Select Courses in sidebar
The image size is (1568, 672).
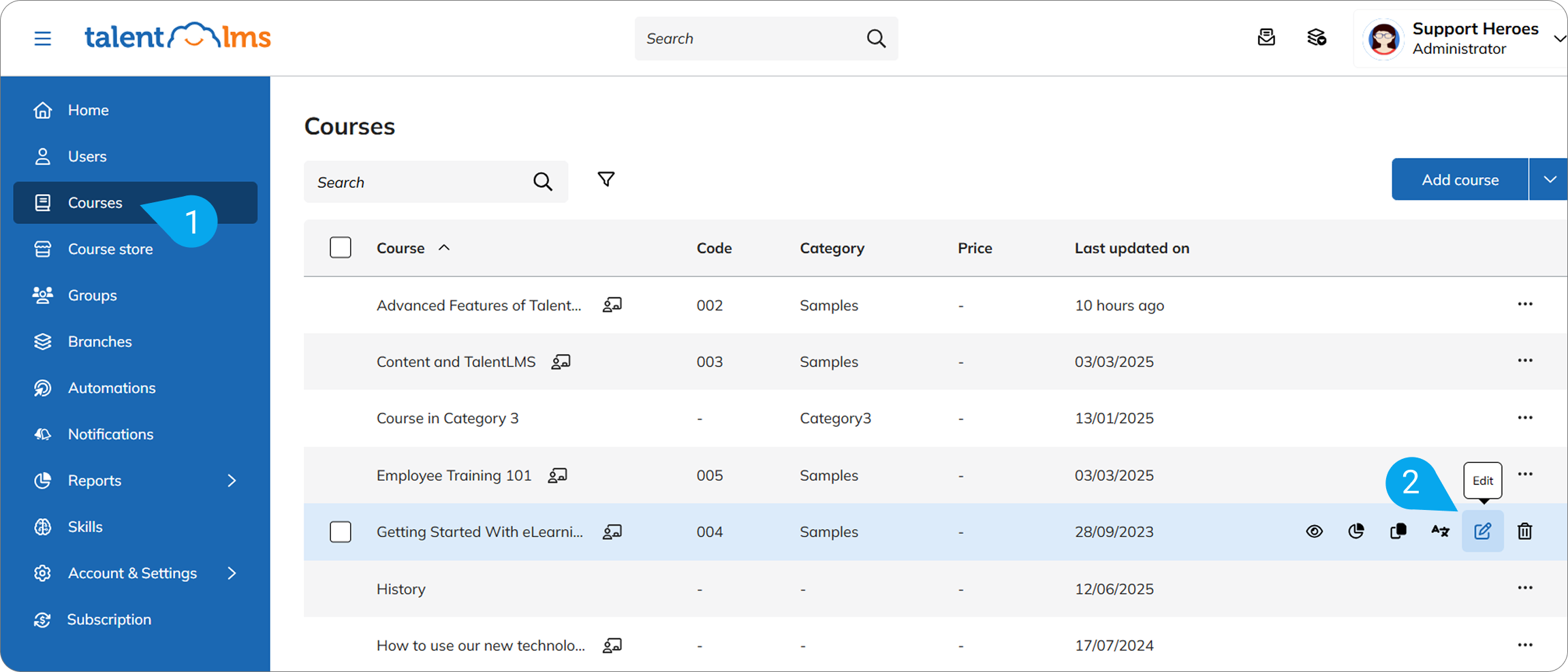(x=135, y=202)
